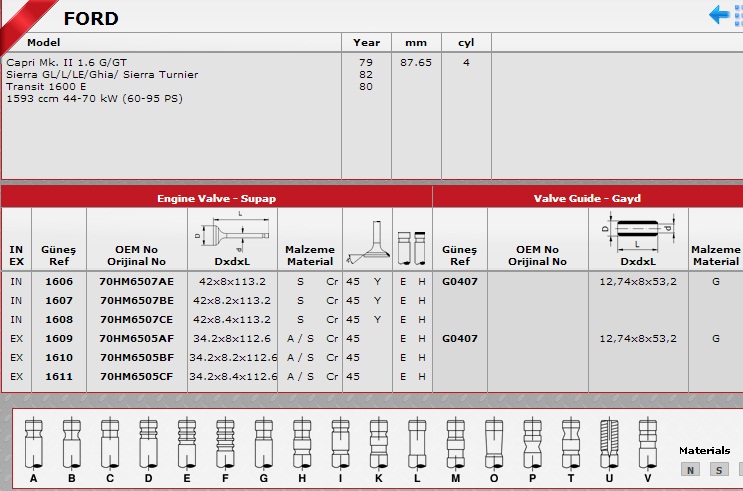
Task: Click the valve guide dimension diagram
Action: 638,232
